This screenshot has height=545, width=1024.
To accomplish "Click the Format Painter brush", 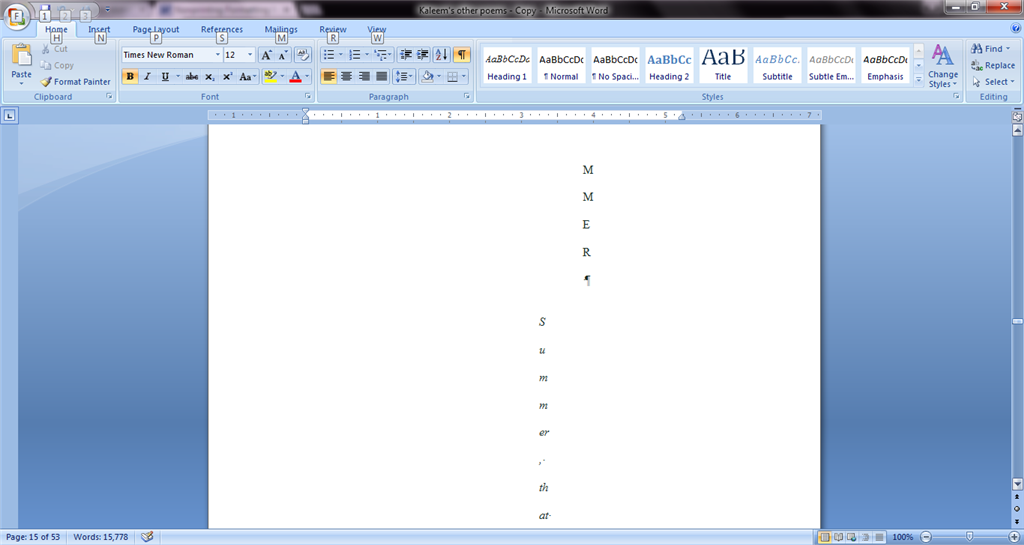I will 46,82.
